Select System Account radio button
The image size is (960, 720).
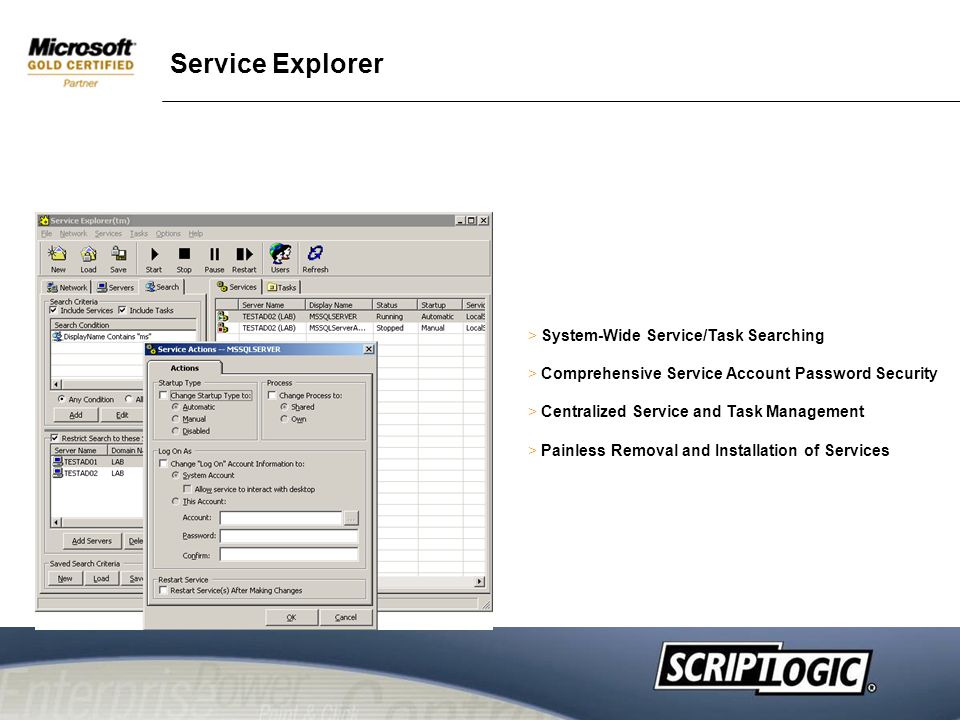point(175,475)
